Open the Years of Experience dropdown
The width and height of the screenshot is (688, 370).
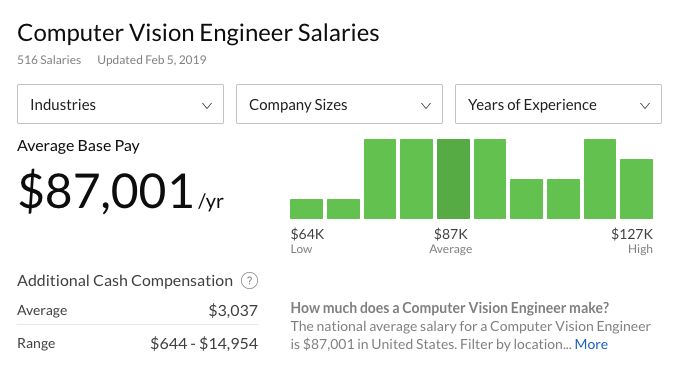[558, 104]
